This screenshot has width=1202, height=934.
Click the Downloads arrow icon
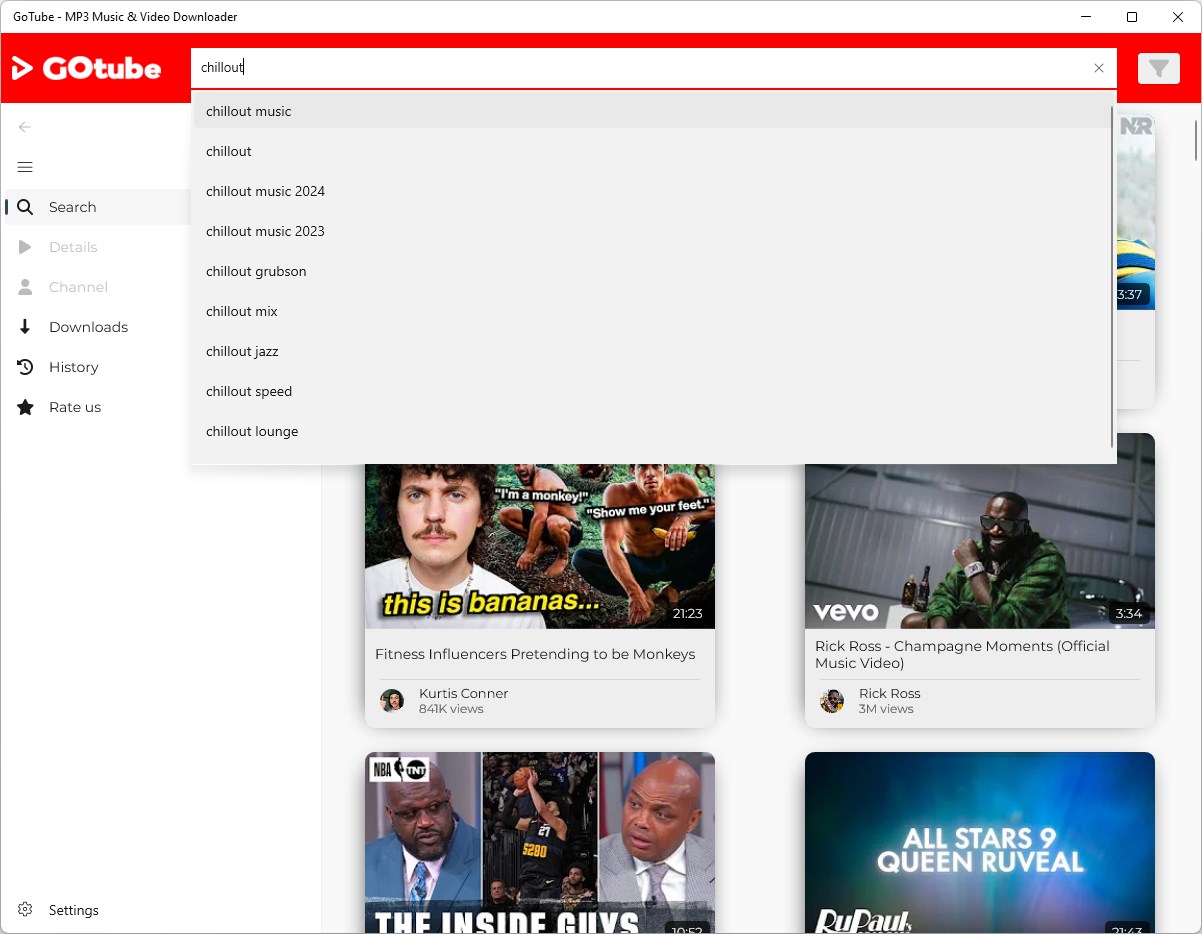click(25, 327)
